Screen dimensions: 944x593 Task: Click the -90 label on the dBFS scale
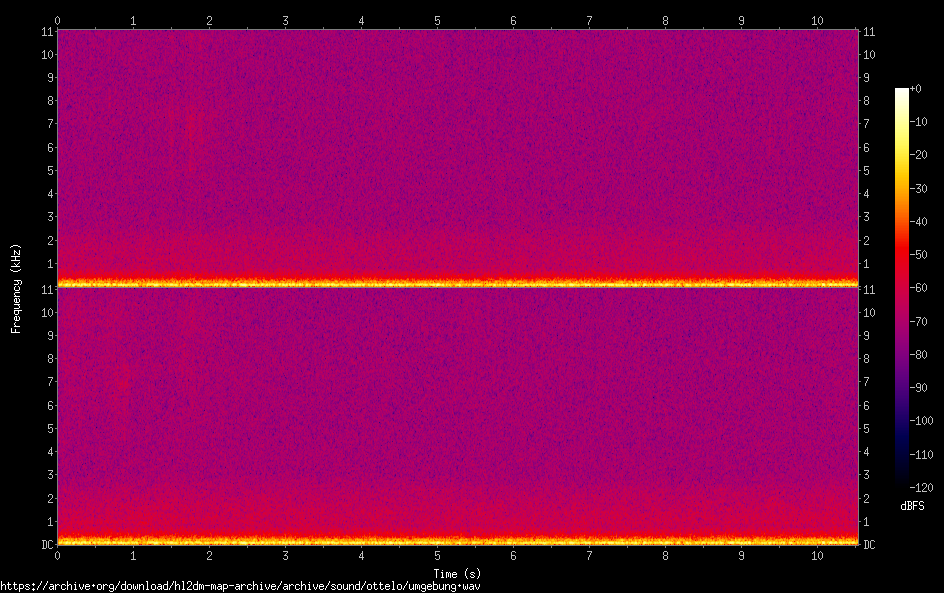click(x=919, y=388)
